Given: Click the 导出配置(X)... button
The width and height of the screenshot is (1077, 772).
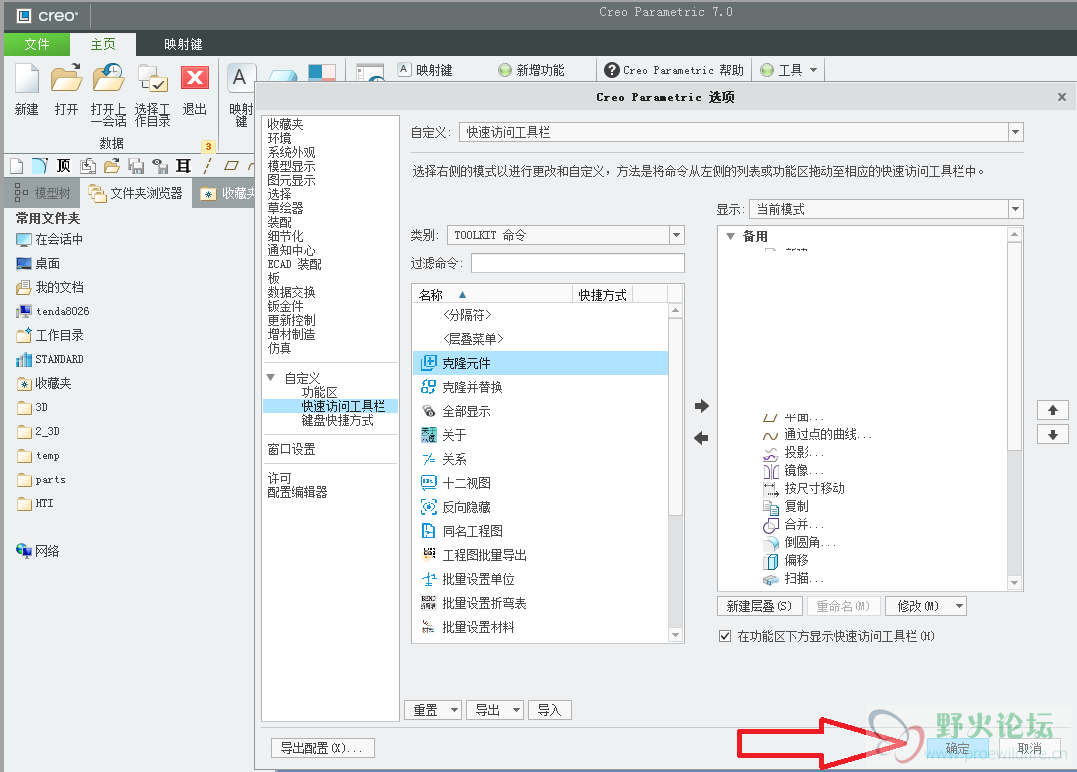Looking at the screenshot, I should click(323, 748).
